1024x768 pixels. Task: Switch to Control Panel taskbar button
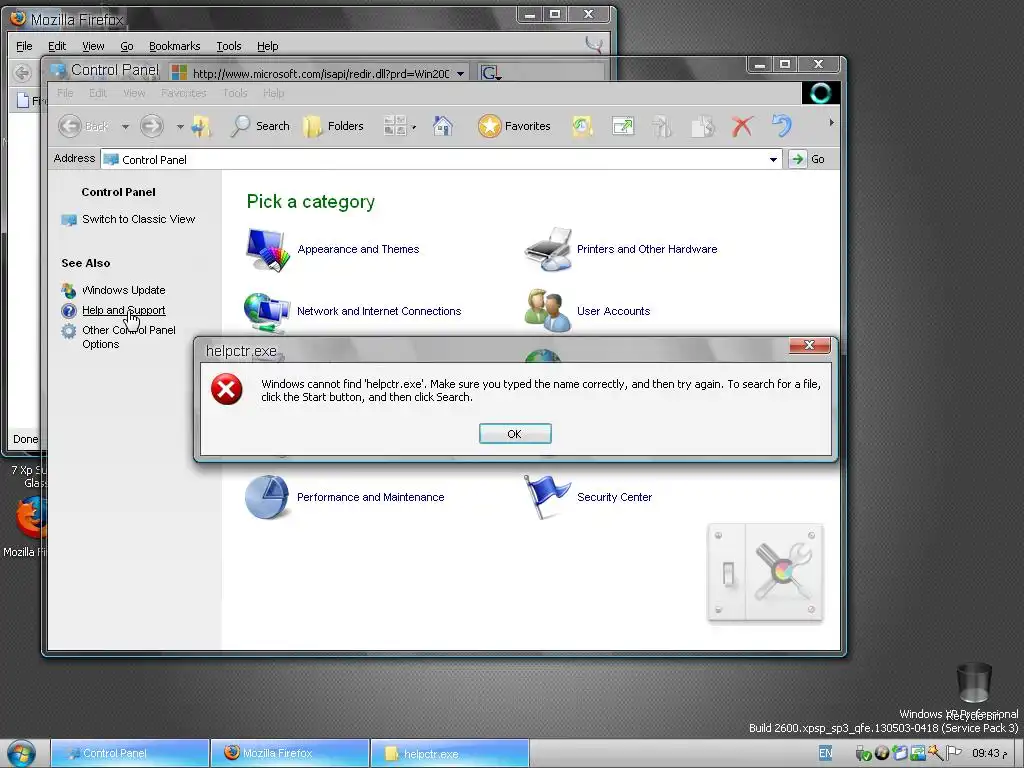click(130, 753)
